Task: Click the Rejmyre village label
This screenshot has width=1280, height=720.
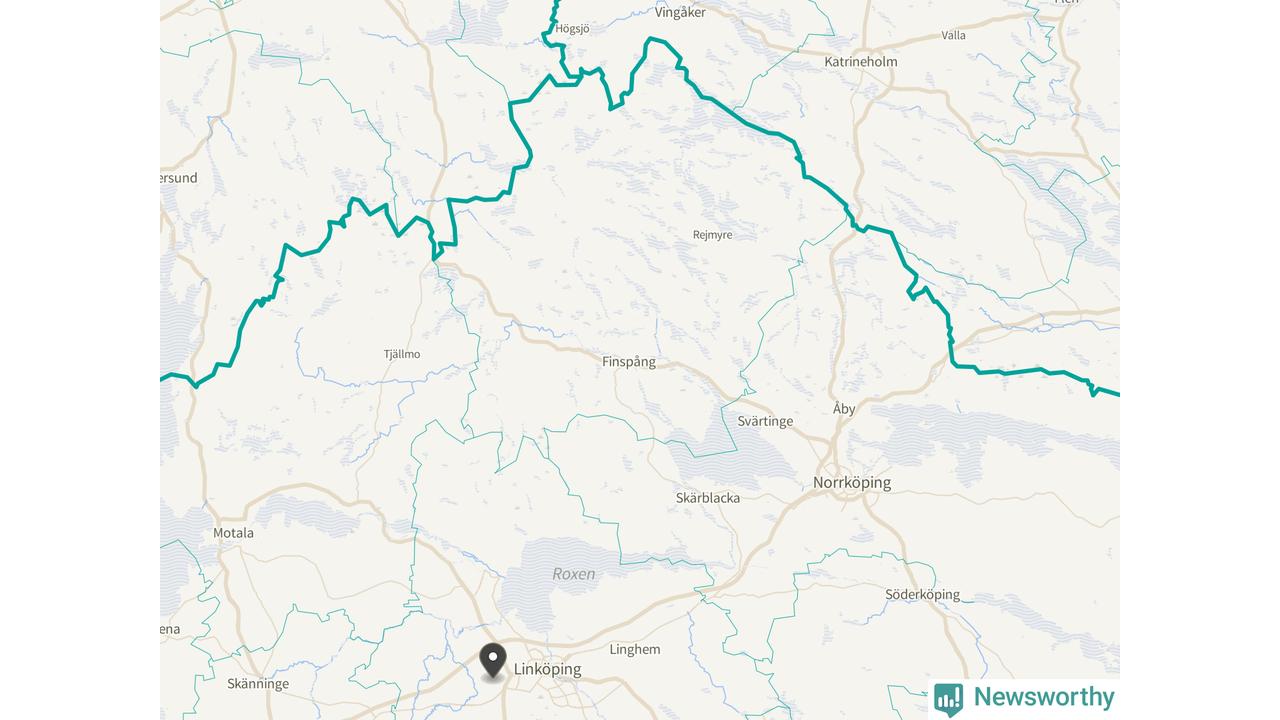Action: pyautogui.click(x=713, y=235)
